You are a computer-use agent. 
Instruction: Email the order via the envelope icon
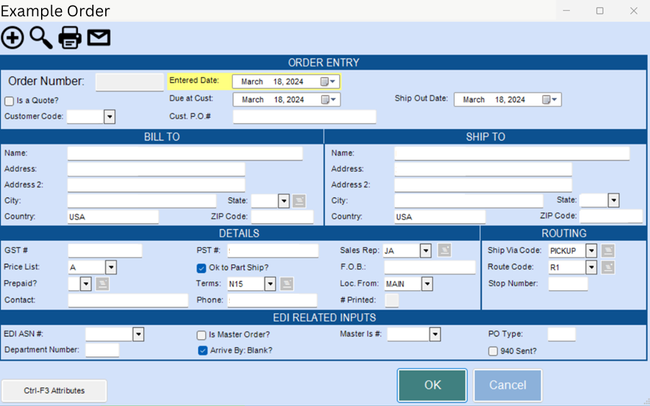(98, 38)
